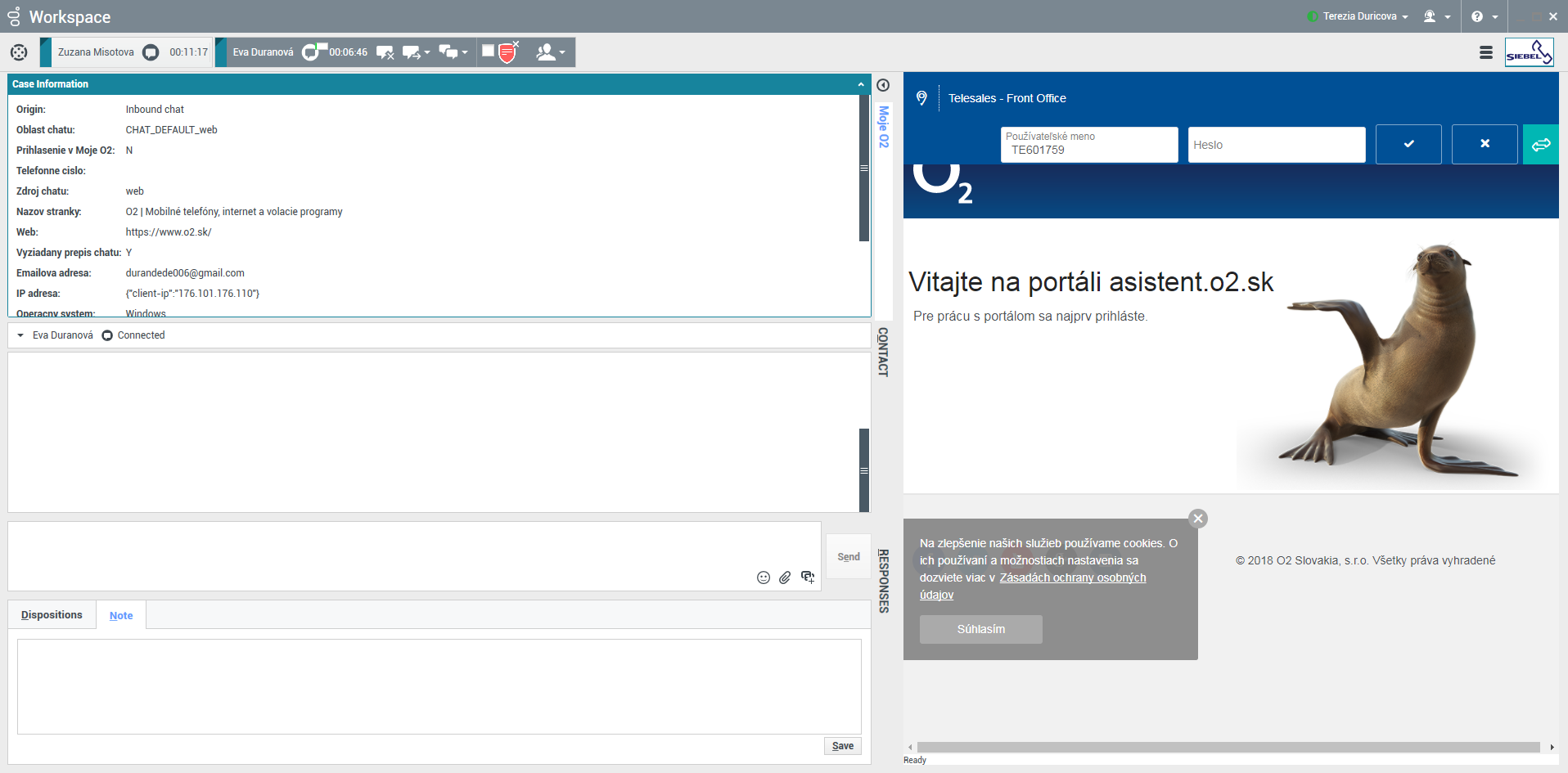This screenshot has width=1568, height=773.
Task: Collapse the Eva Duranová connected section
Action: (x=20, y=335)
